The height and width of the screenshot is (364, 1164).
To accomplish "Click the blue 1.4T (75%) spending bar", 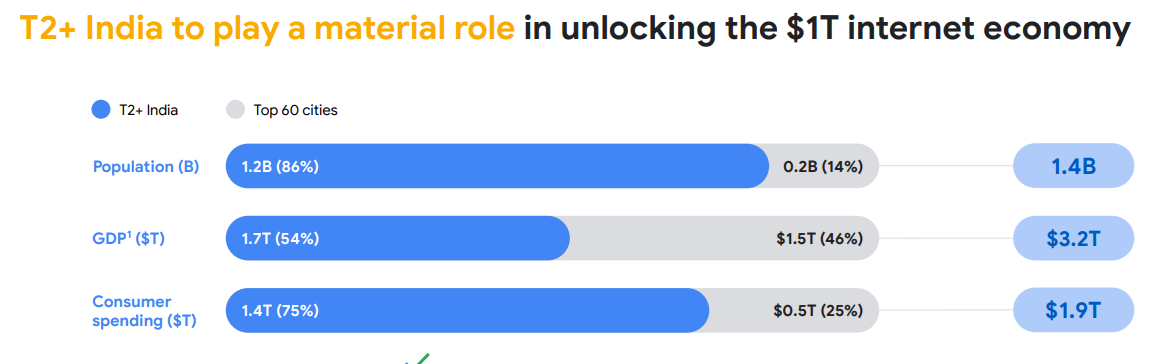I will pyautogui.click(x=468, y=311).
